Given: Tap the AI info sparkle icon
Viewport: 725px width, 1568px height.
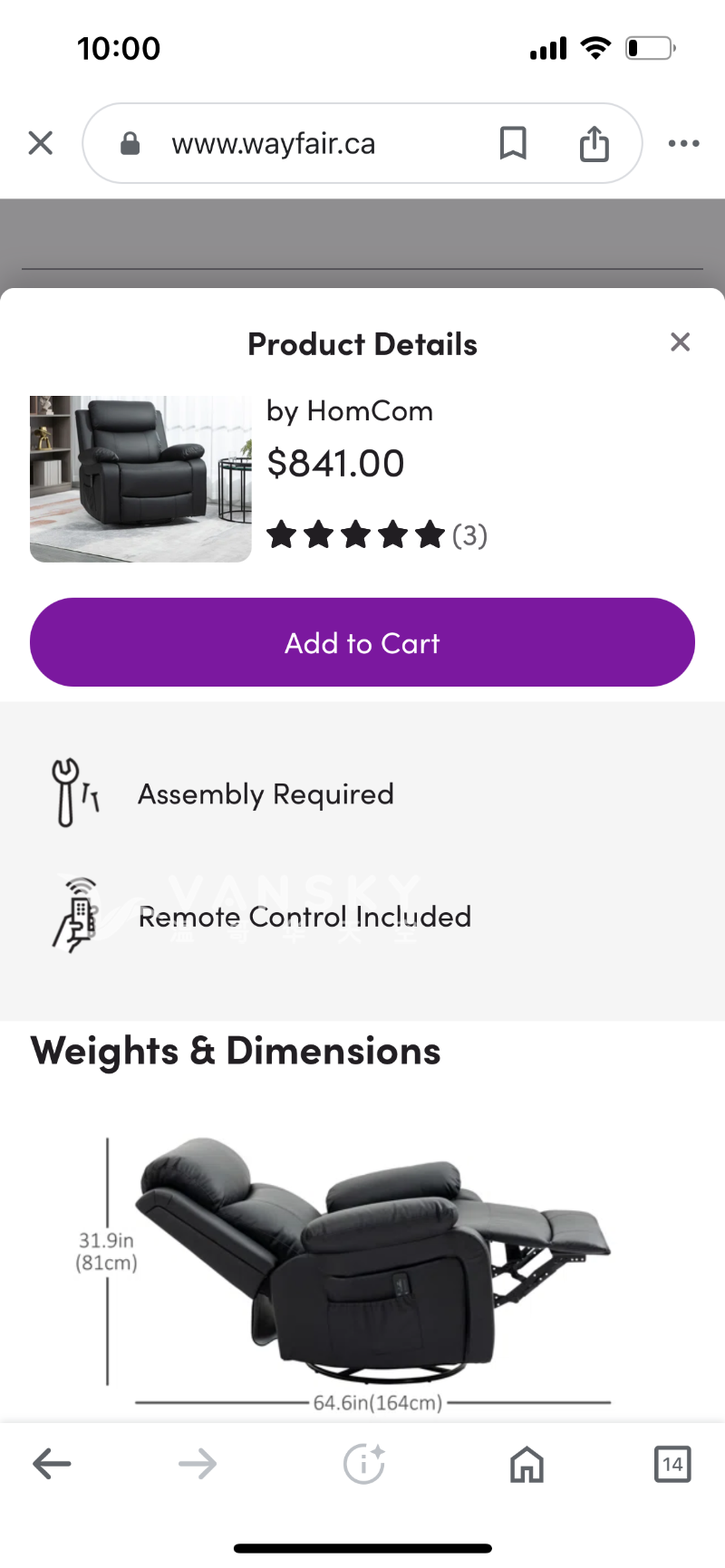Looking at the screenshot, I should [x=363, y=1464].
